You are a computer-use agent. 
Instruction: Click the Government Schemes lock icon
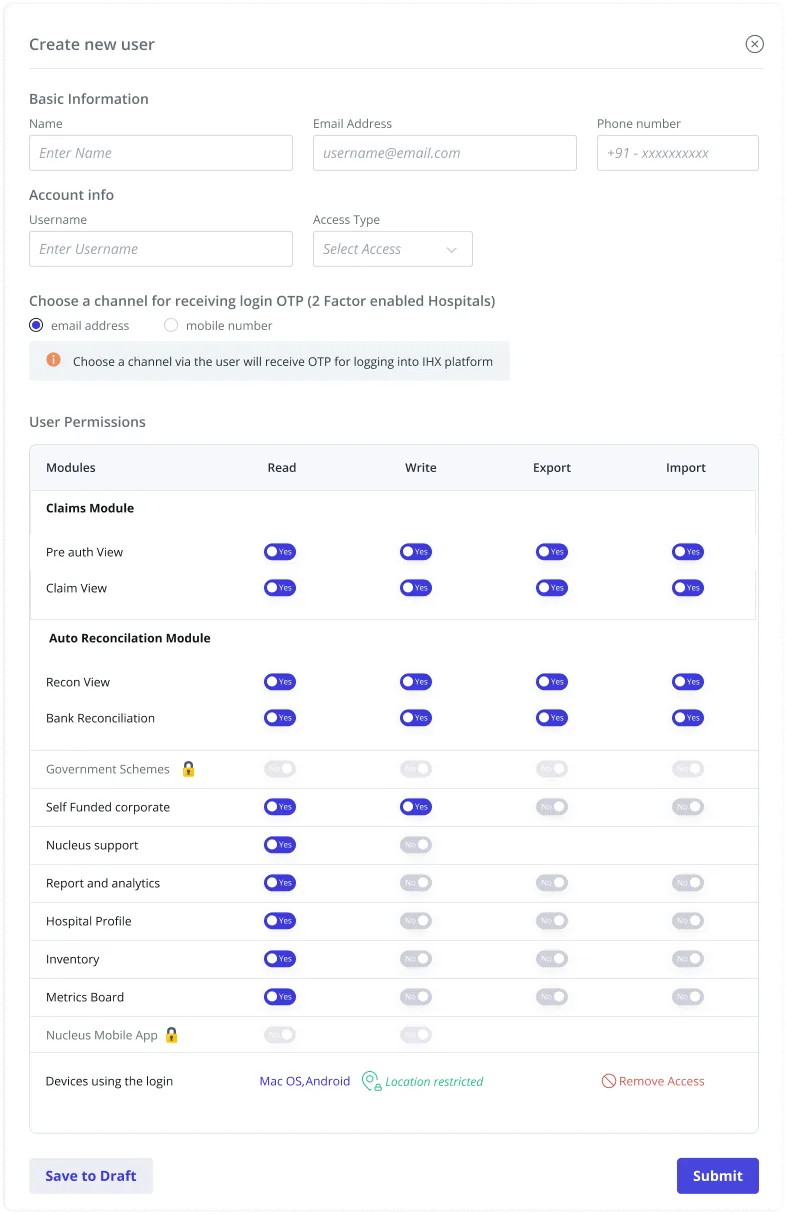tap(188, 769)
